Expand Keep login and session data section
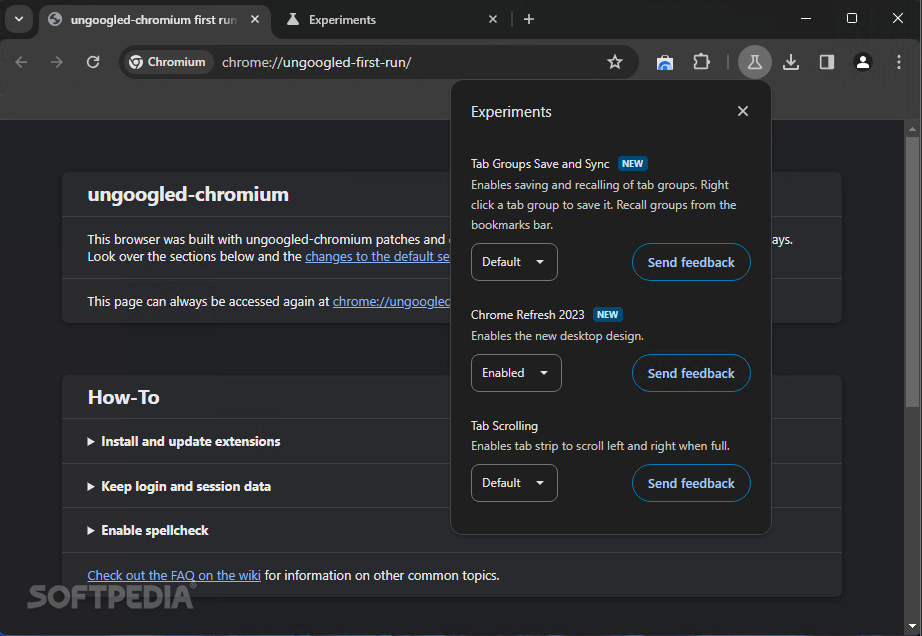Screen dimensions: 922x636 click(x=179, y=486)
